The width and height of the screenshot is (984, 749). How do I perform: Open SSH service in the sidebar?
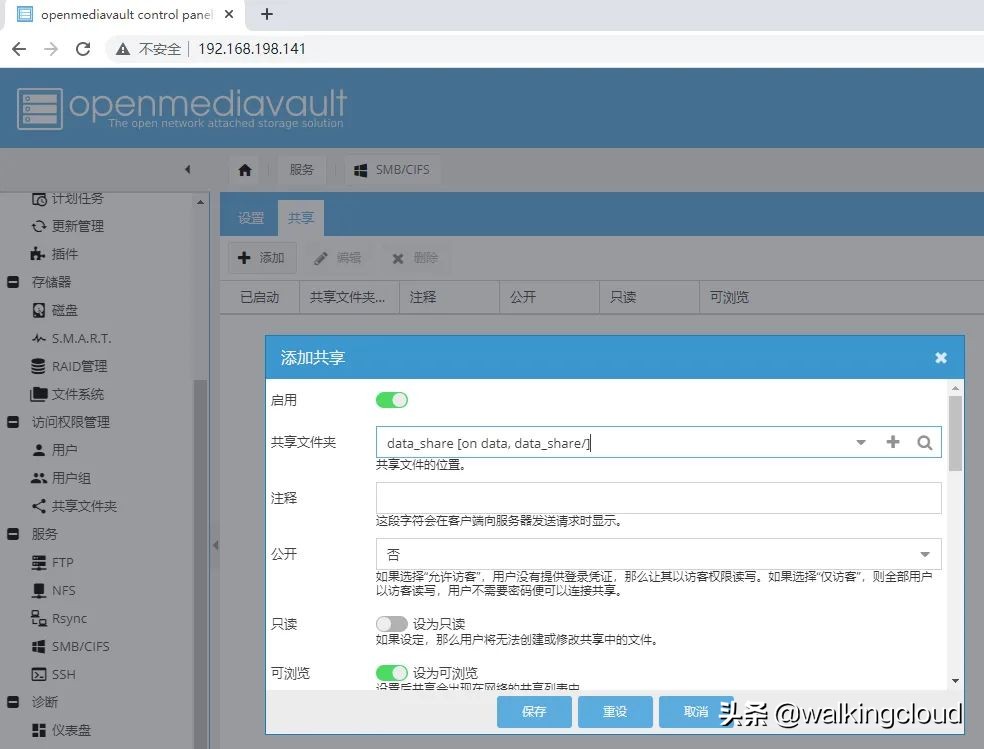(54, 675)
